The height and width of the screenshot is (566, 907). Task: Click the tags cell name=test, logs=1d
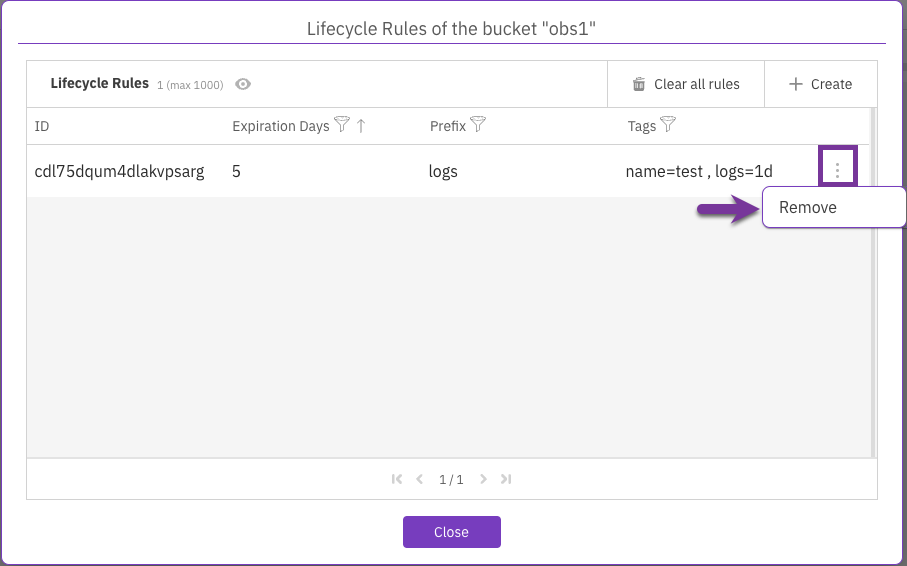[699, 171]
